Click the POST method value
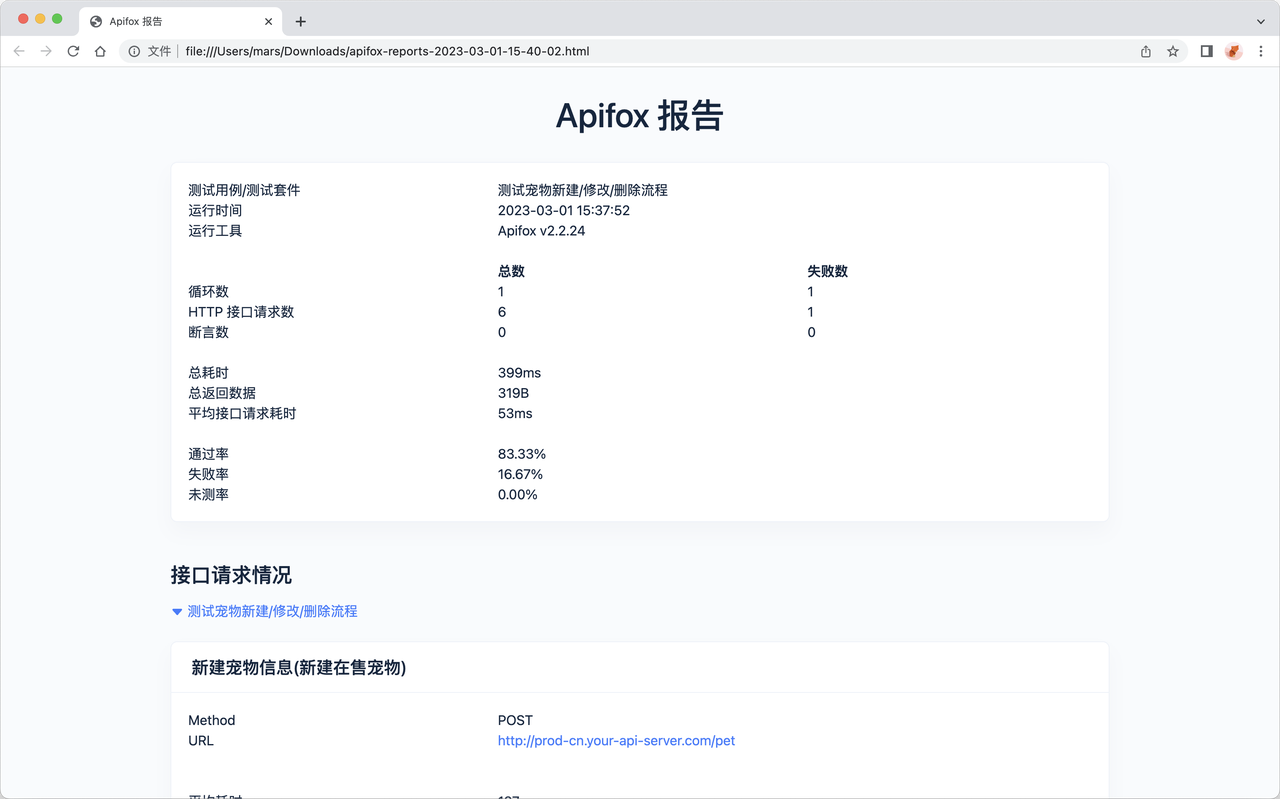The image size is (1280, 799). coord(515,720)
